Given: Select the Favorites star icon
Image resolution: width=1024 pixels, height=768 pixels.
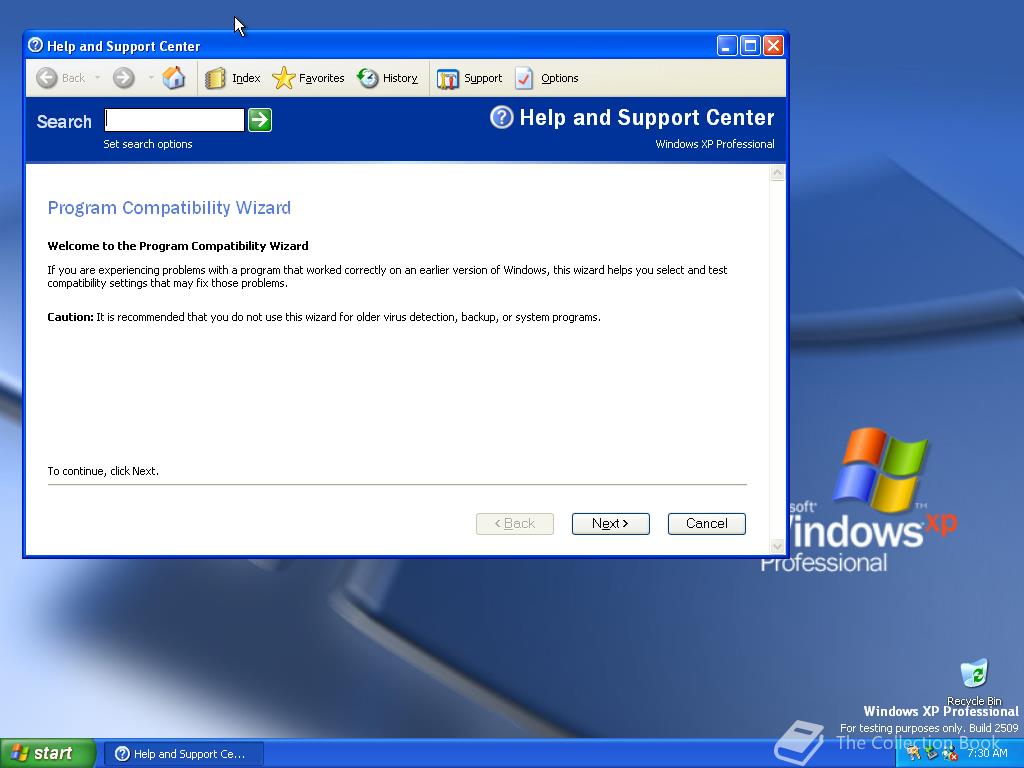Looking at the screenshot, I should pyautogui.click(x=284, y=78).
